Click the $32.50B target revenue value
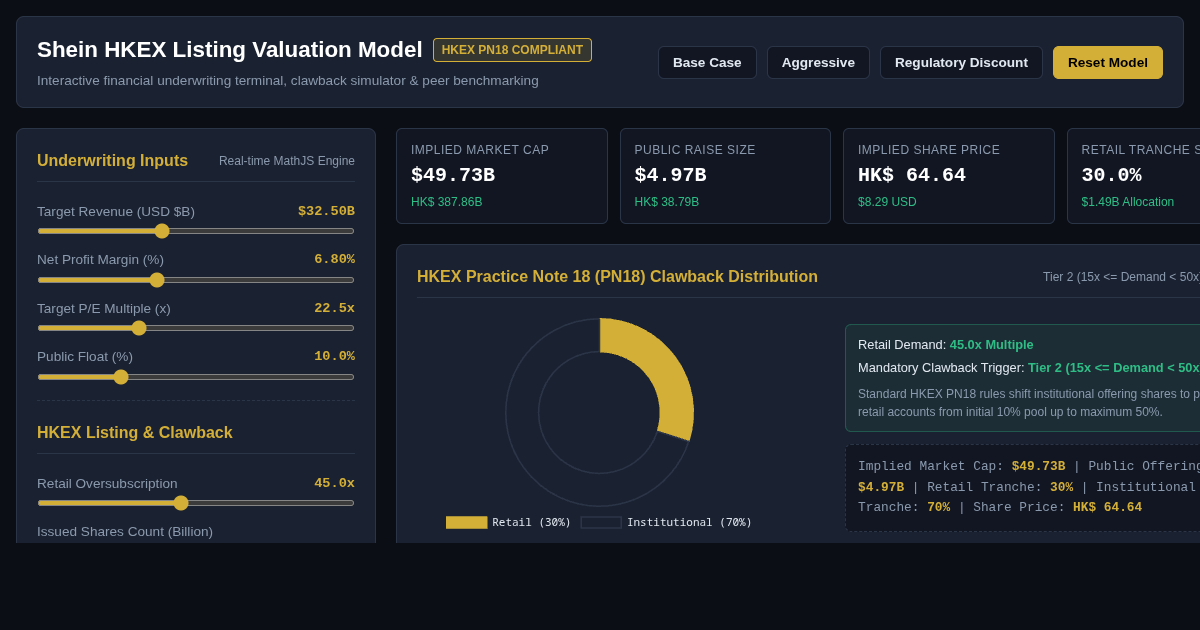 (x=326, y=211)
